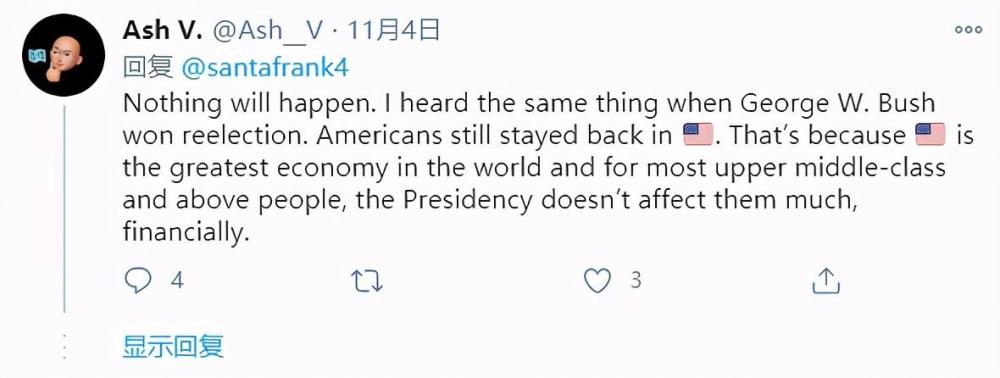Open the more options ellipsis menu

click(x=968, y=29)
